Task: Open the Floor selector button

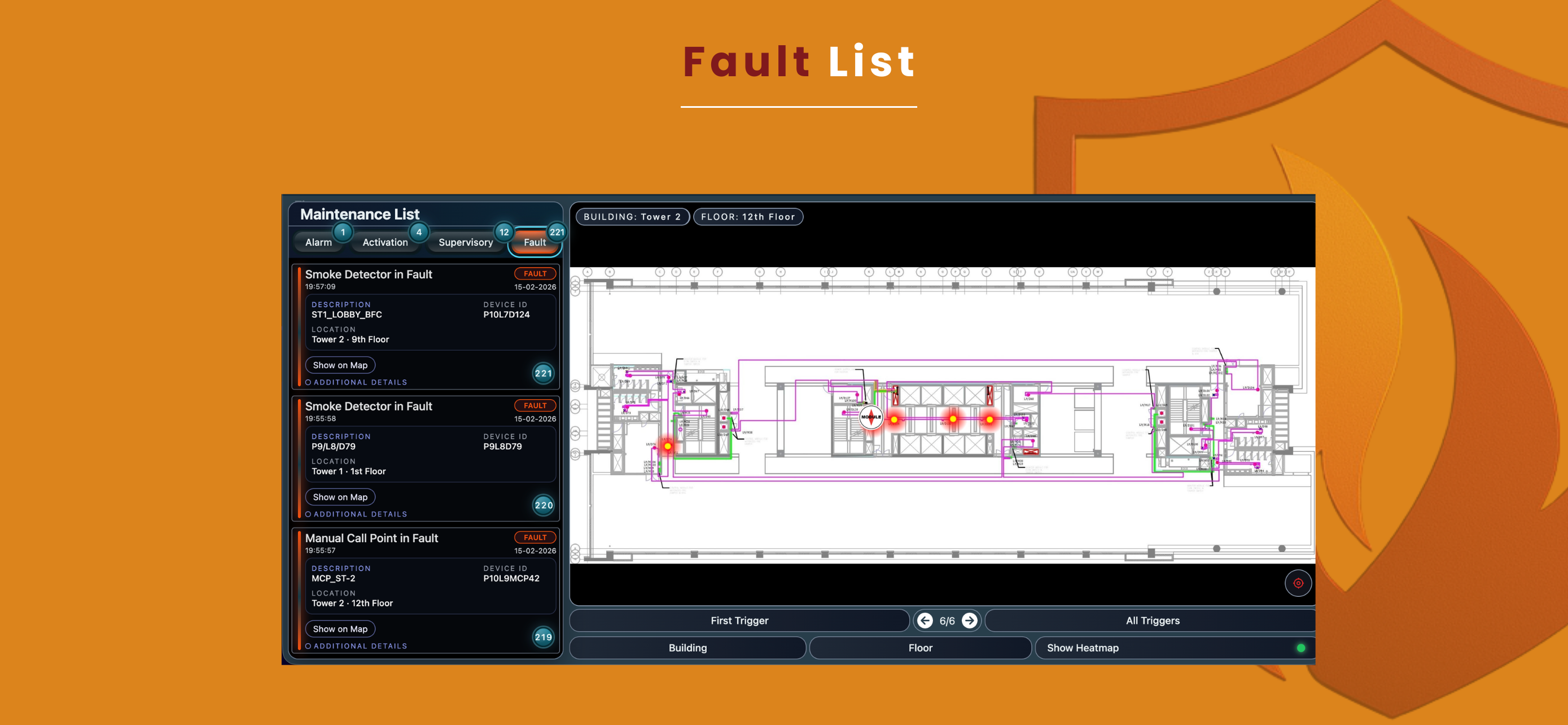Action: tap(921, 648)
